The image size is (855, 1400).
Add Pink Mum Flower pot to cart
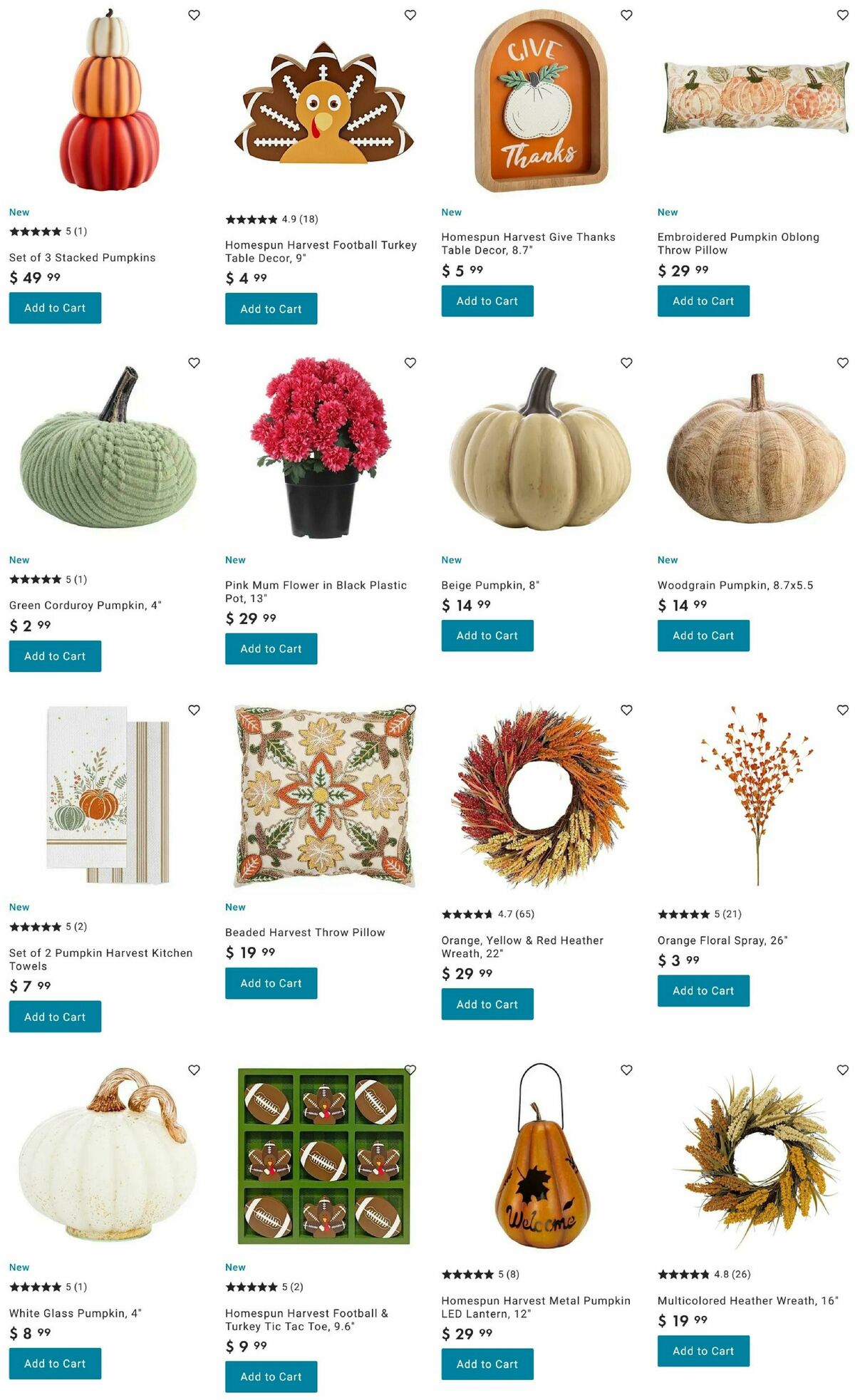(x=271, y=649)
